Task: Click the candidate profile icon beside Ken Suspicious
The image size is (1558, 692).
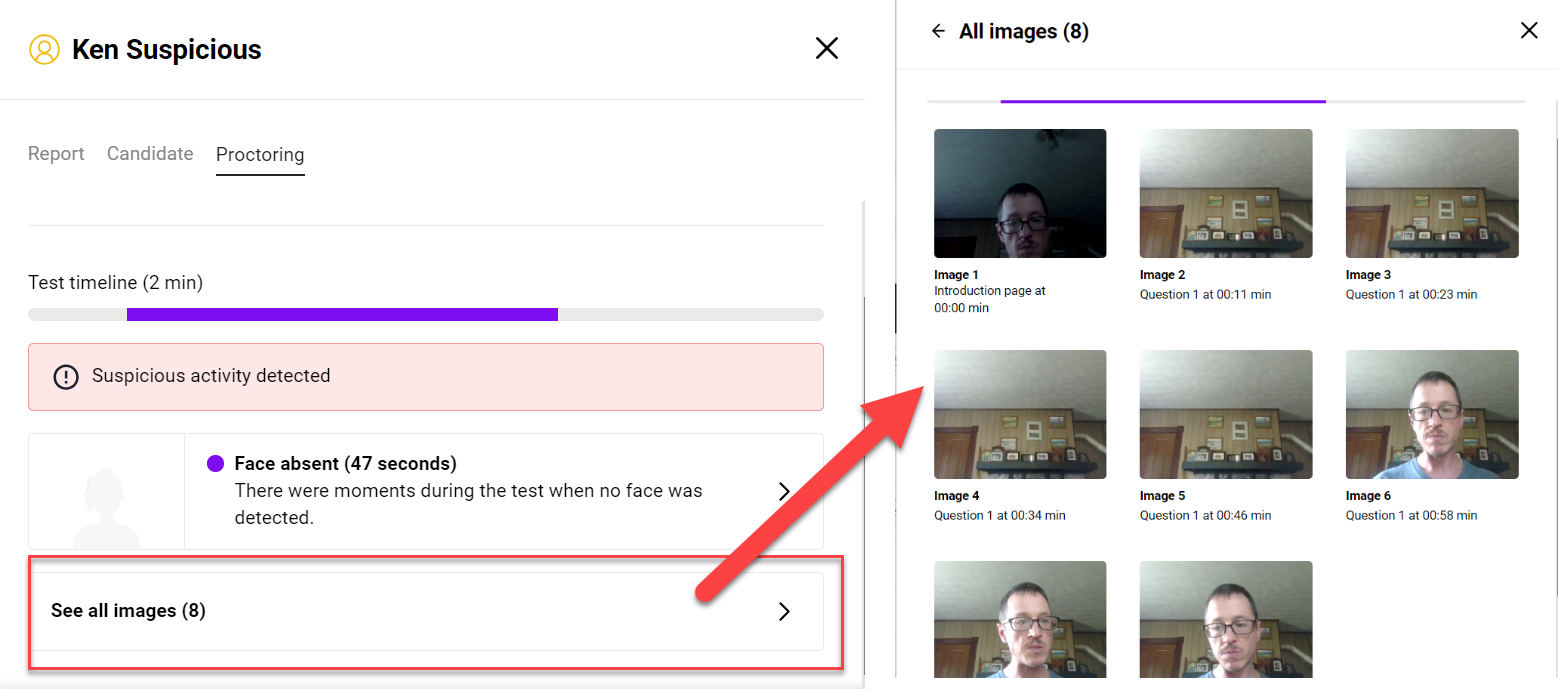Action: point(44,49)
